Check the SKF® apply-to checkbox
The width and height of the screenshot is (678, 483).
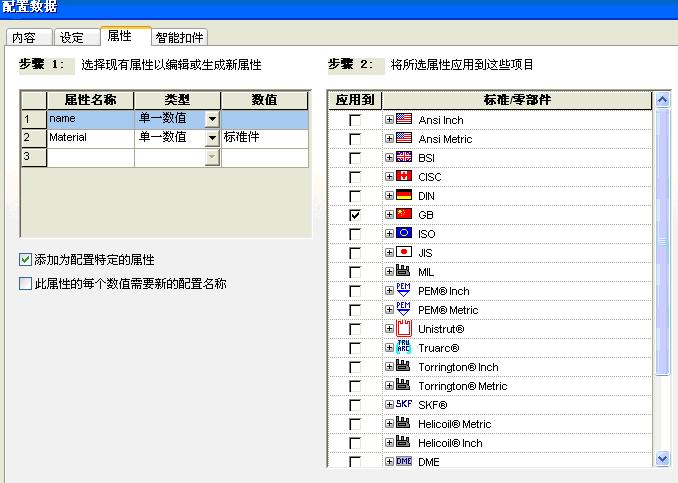pyautogui.click(x=355, y=405)
